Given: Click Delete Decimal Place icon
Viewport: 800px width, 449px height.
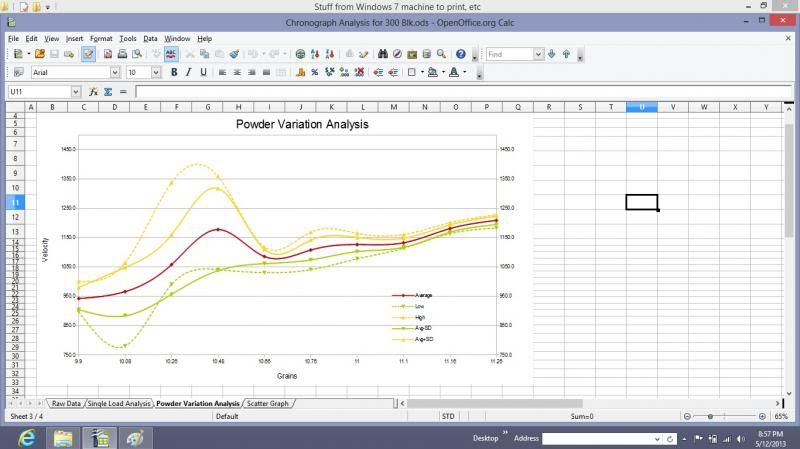Looking at the screenshot, I should coord(359,72).
